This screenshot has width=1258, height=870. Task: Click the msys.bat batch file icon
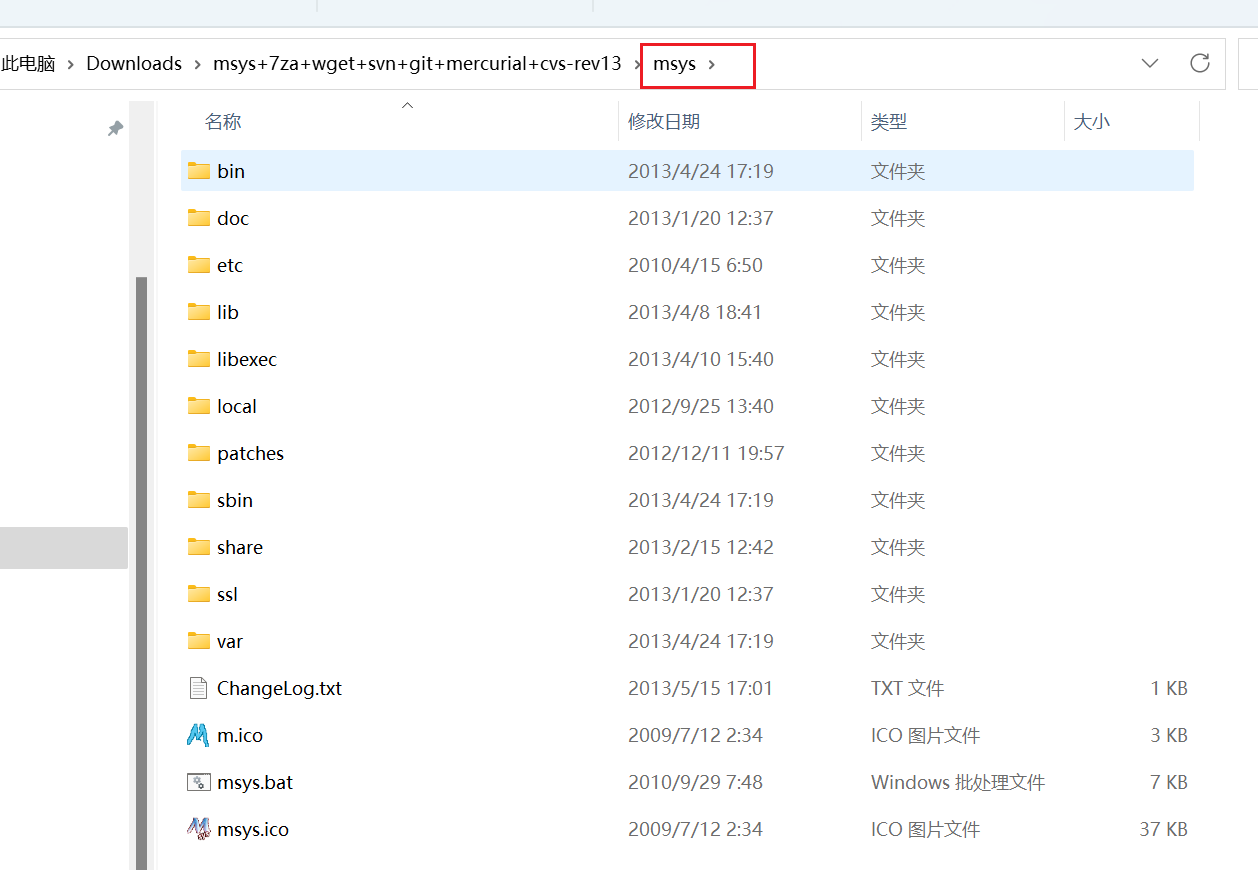click(197, 782)
